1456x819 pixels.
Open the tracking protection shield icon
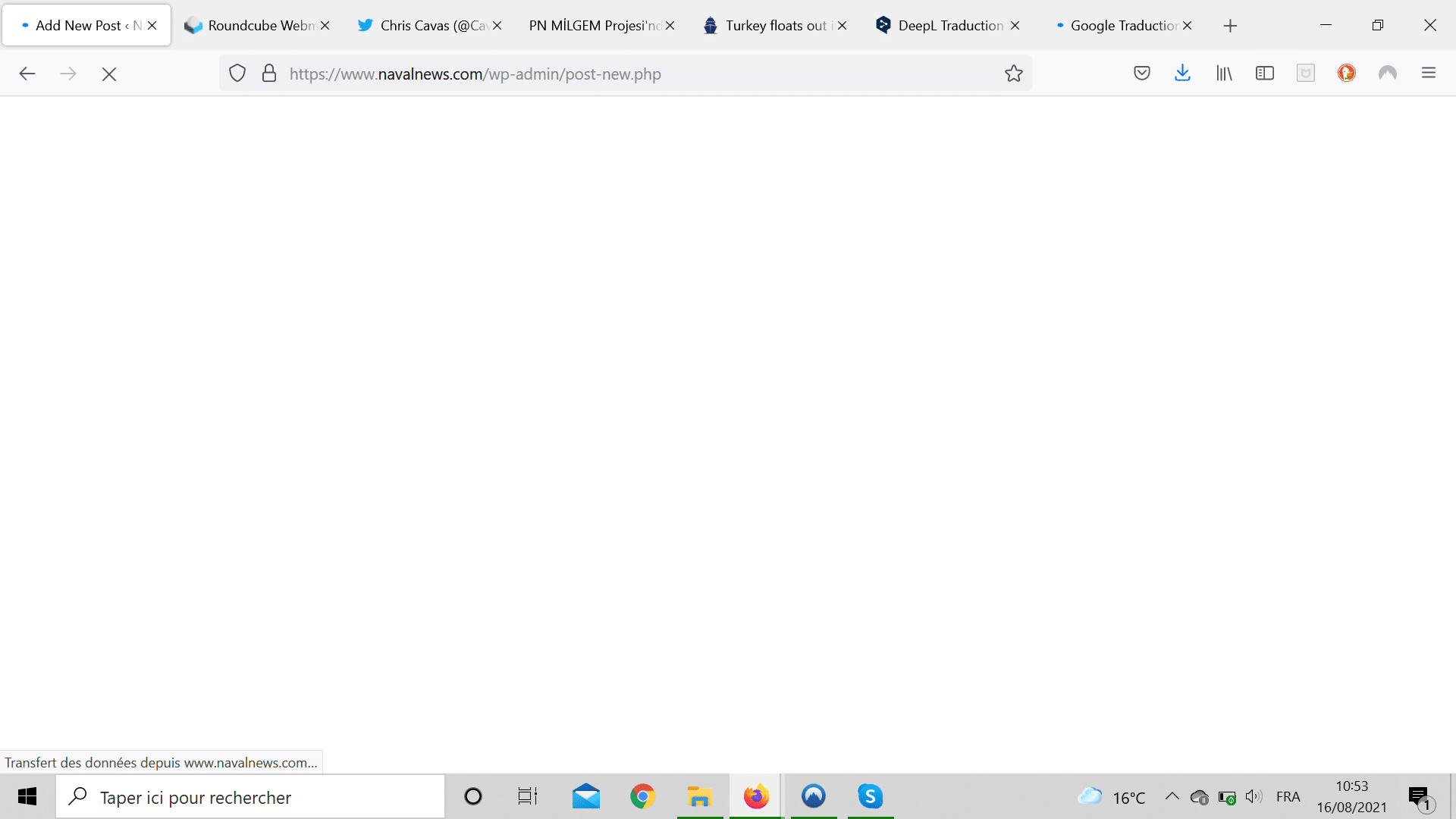237,74
